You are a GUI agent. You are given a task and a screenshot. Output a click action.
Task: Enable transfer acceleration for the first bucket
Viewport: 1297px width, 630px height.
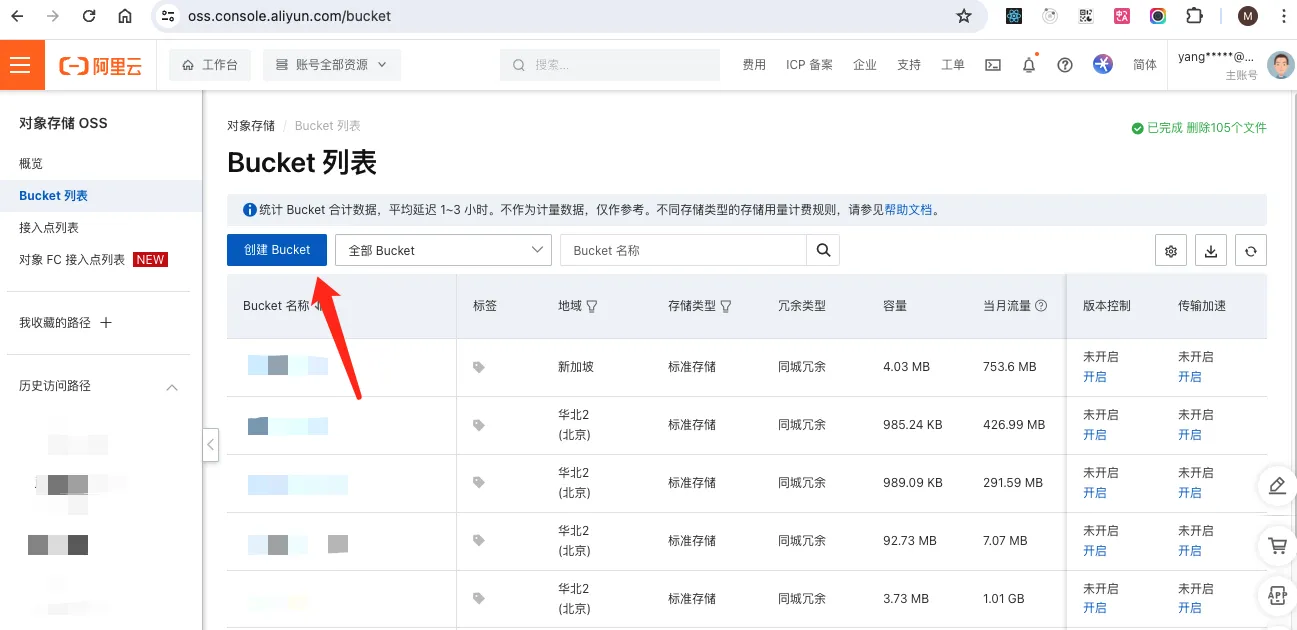pyautogui.click(x=1189, y=377)
